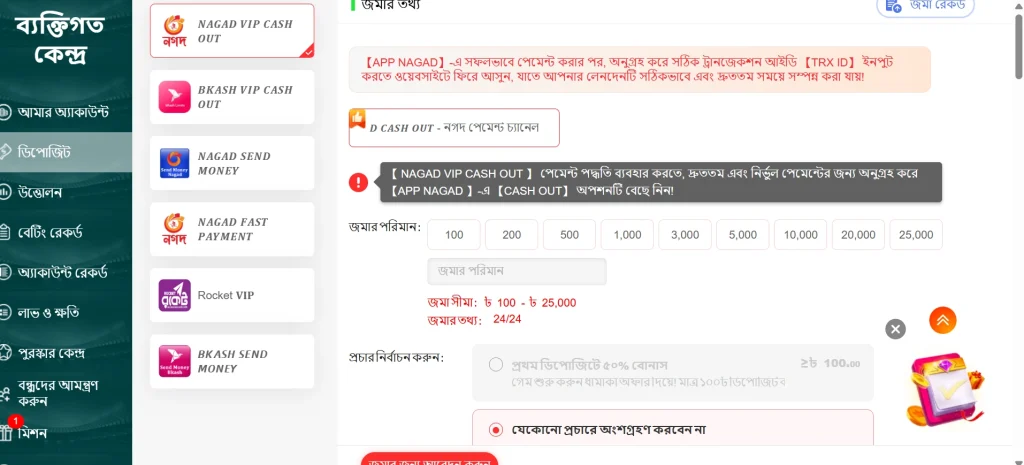The height and width of the screenshot is (465, 1024).
Task: Click the share icon beside বন্ধুদের আমন্ত্রণ
Action: point(5,394)
